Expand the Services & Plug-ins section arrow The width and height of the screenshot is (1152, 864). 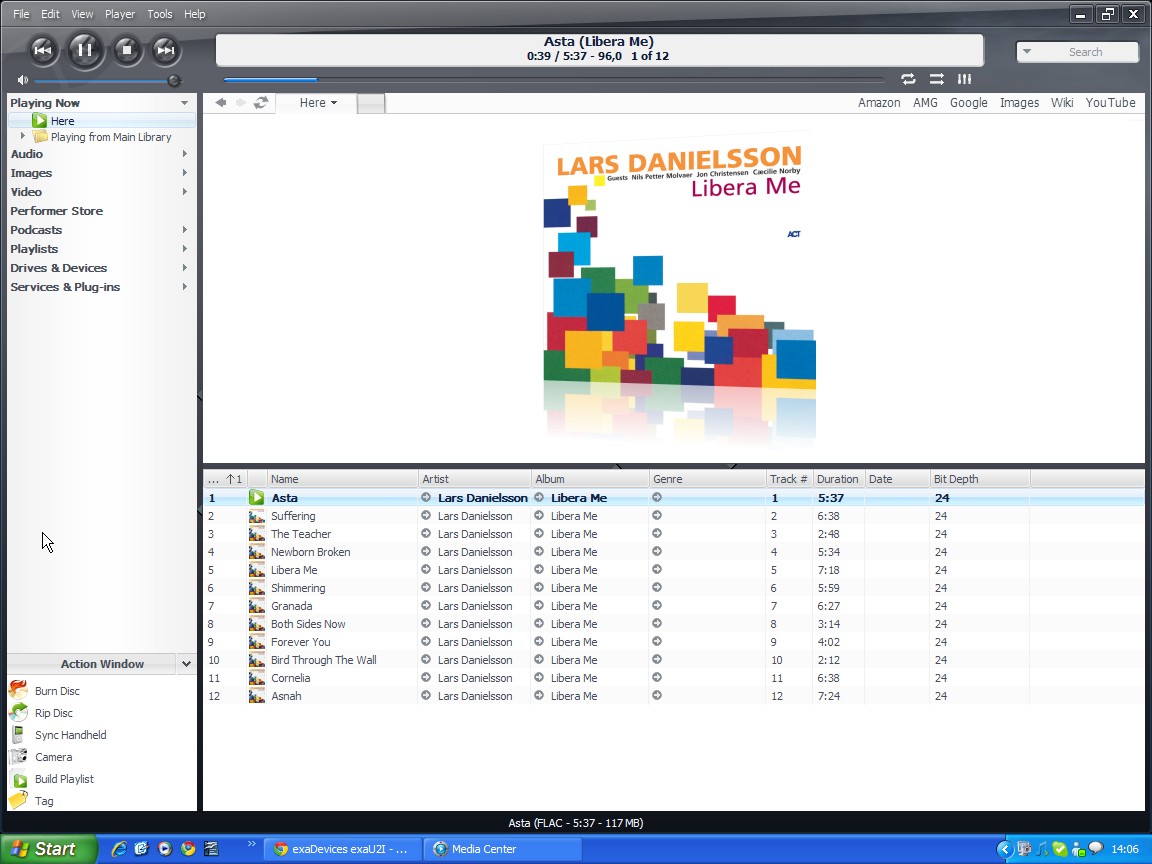point(184,287)
